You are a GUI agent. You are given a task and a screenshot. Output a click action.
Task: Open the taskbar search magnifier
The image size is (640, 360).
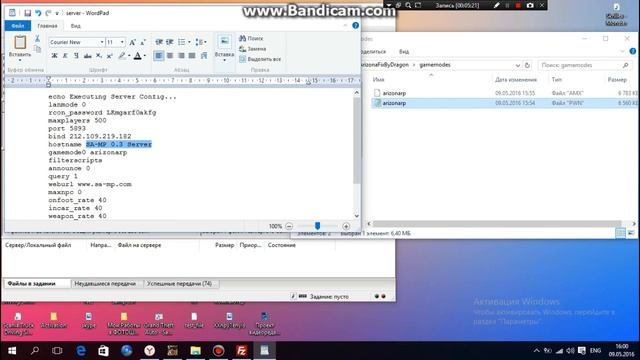click(35, 351)
